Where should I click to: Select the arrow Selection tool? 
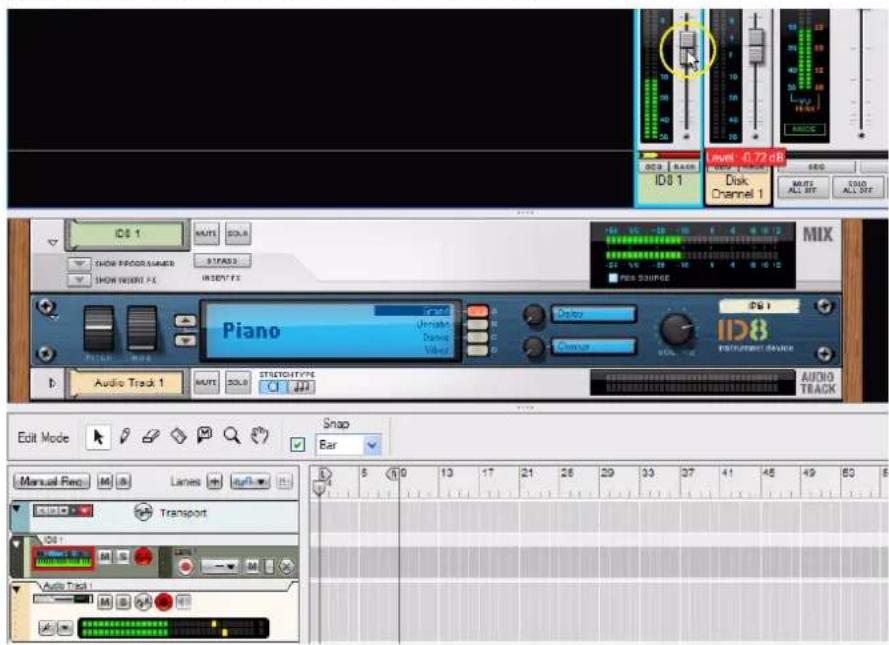[98, 437]
